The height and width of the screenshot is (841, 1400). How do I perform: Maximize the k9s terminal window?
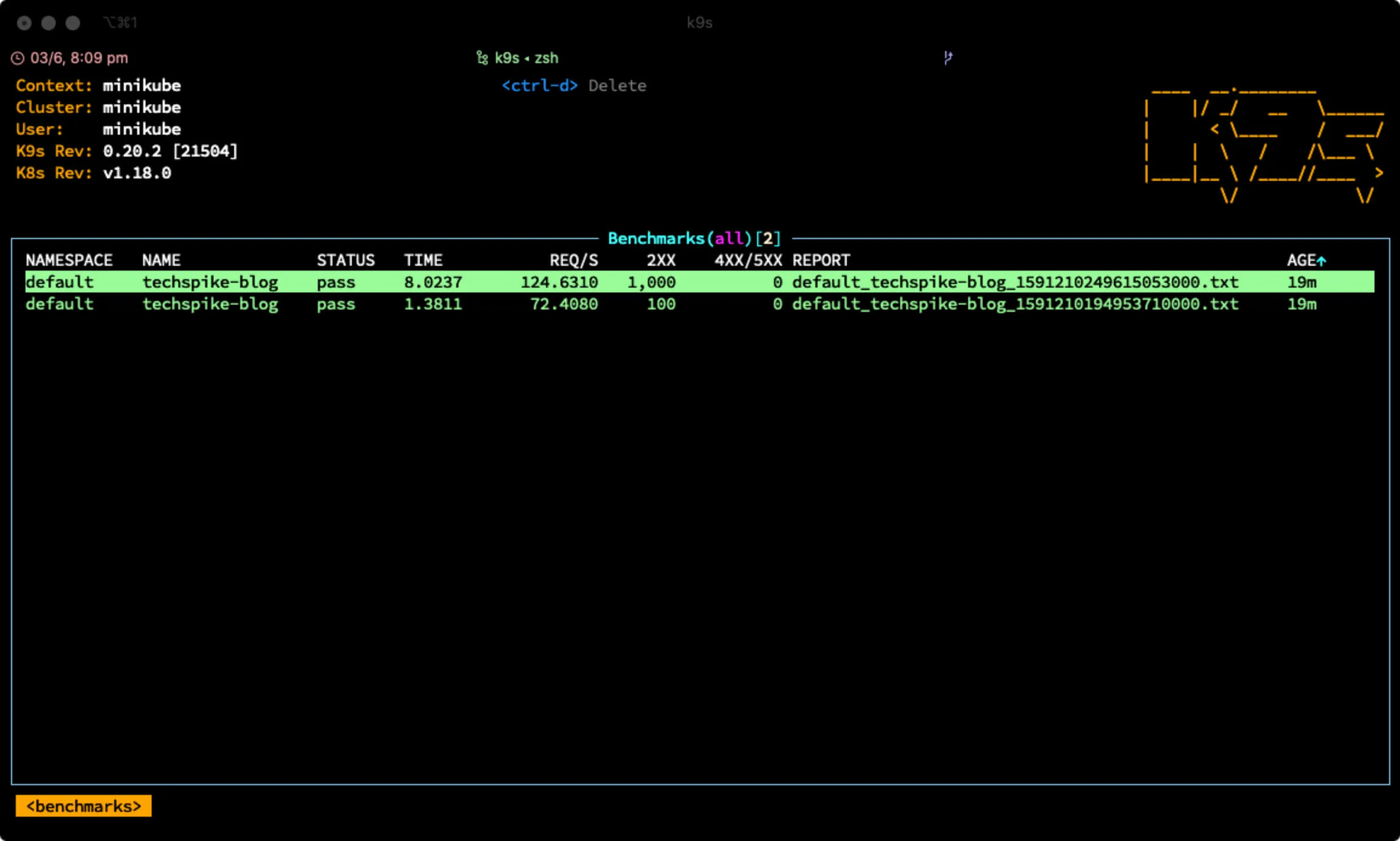tap(73, 23)
